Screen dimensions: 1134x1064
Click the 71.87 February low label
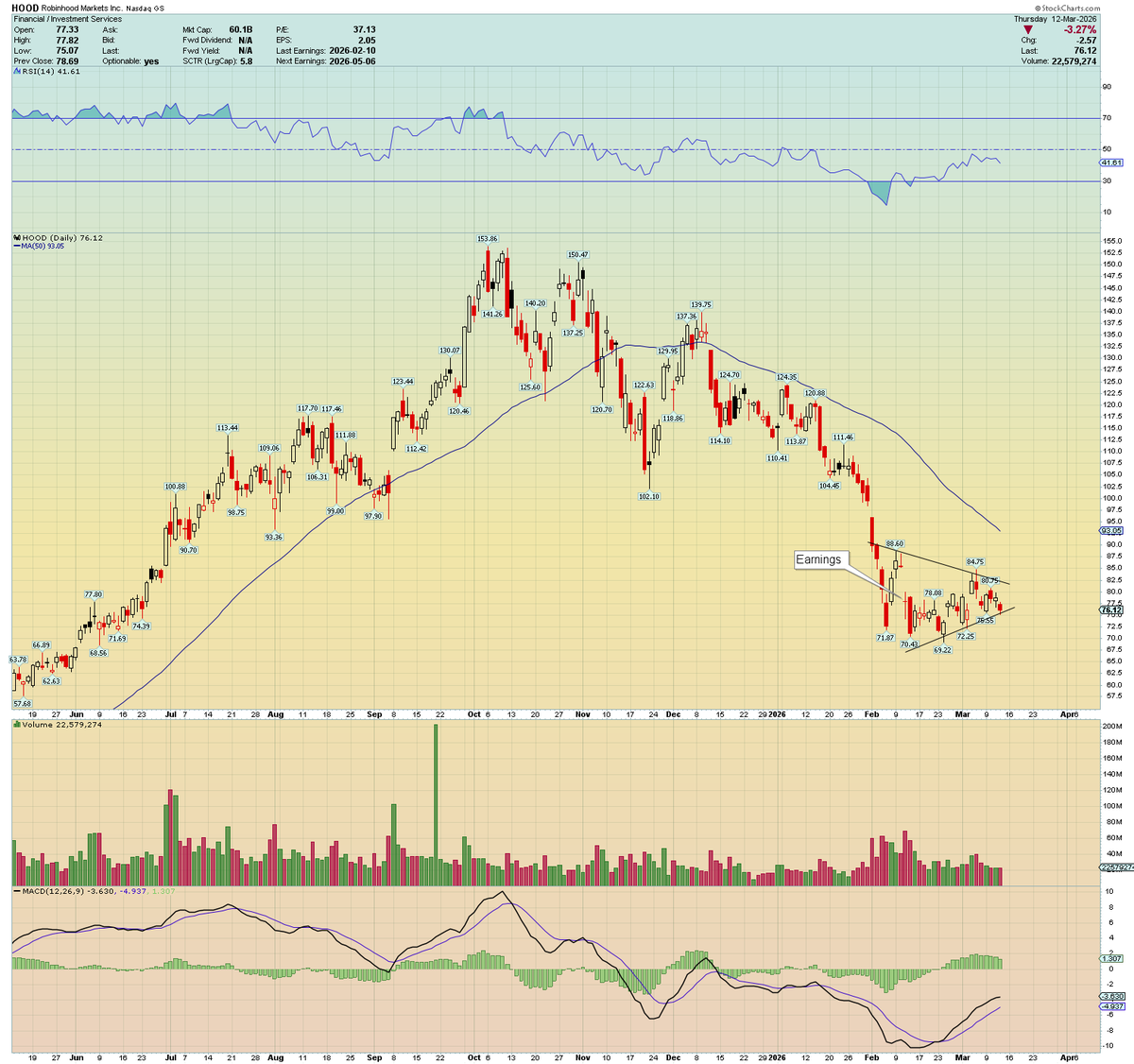coord(885,638)
